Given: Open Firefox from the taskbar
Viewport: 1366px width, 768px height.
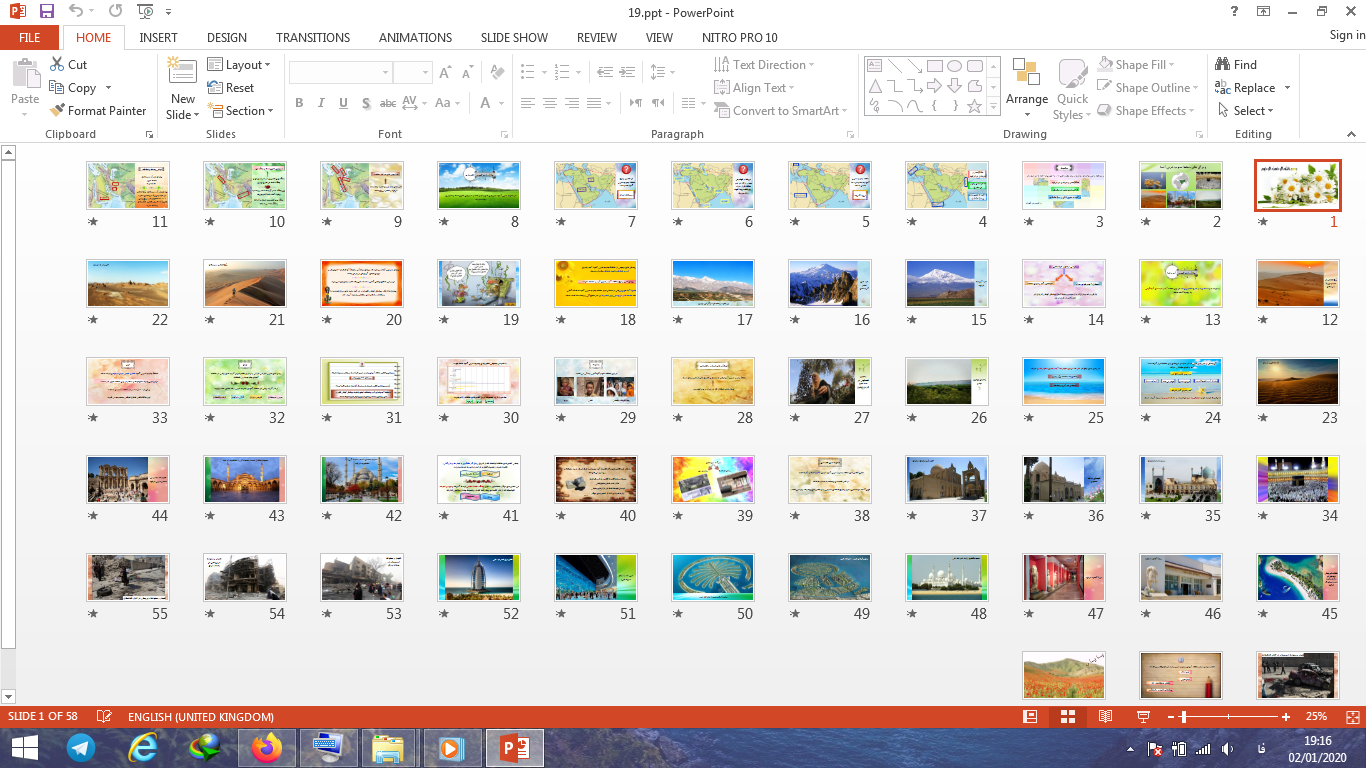Looking at the screenshot, I should pos(267,747).
